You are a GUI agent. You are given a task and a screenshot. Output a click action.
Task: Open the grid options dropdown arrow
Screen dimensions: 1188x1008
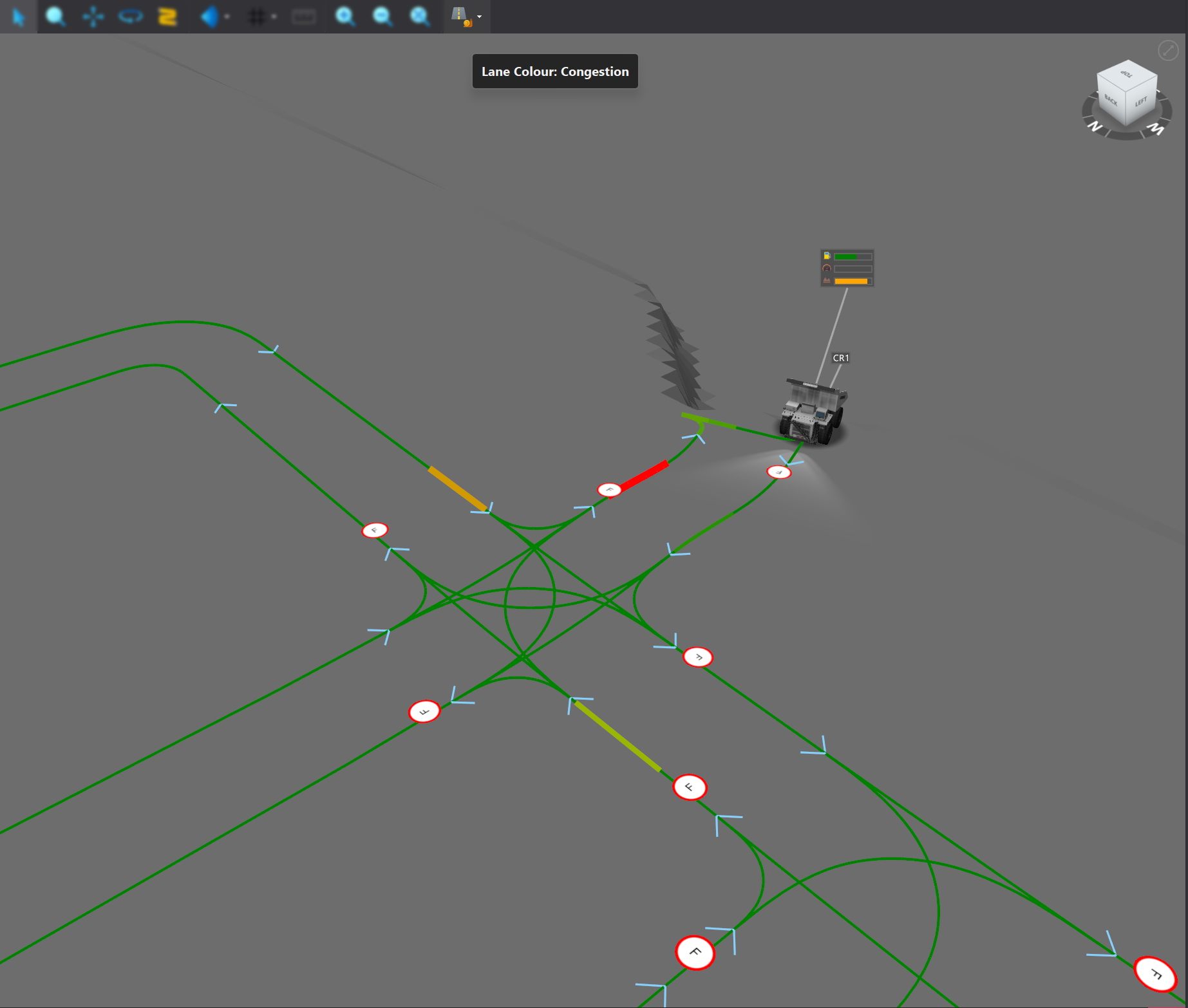pyautogui.click(x=274, y=17)
